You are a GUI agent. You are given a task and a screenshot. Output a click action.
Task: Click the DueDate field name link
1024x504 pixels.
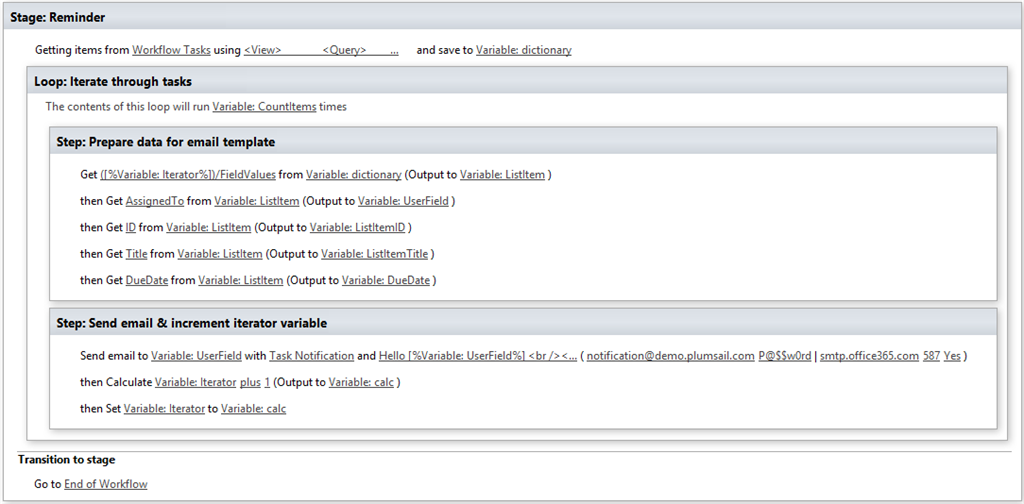coord(146,281)
